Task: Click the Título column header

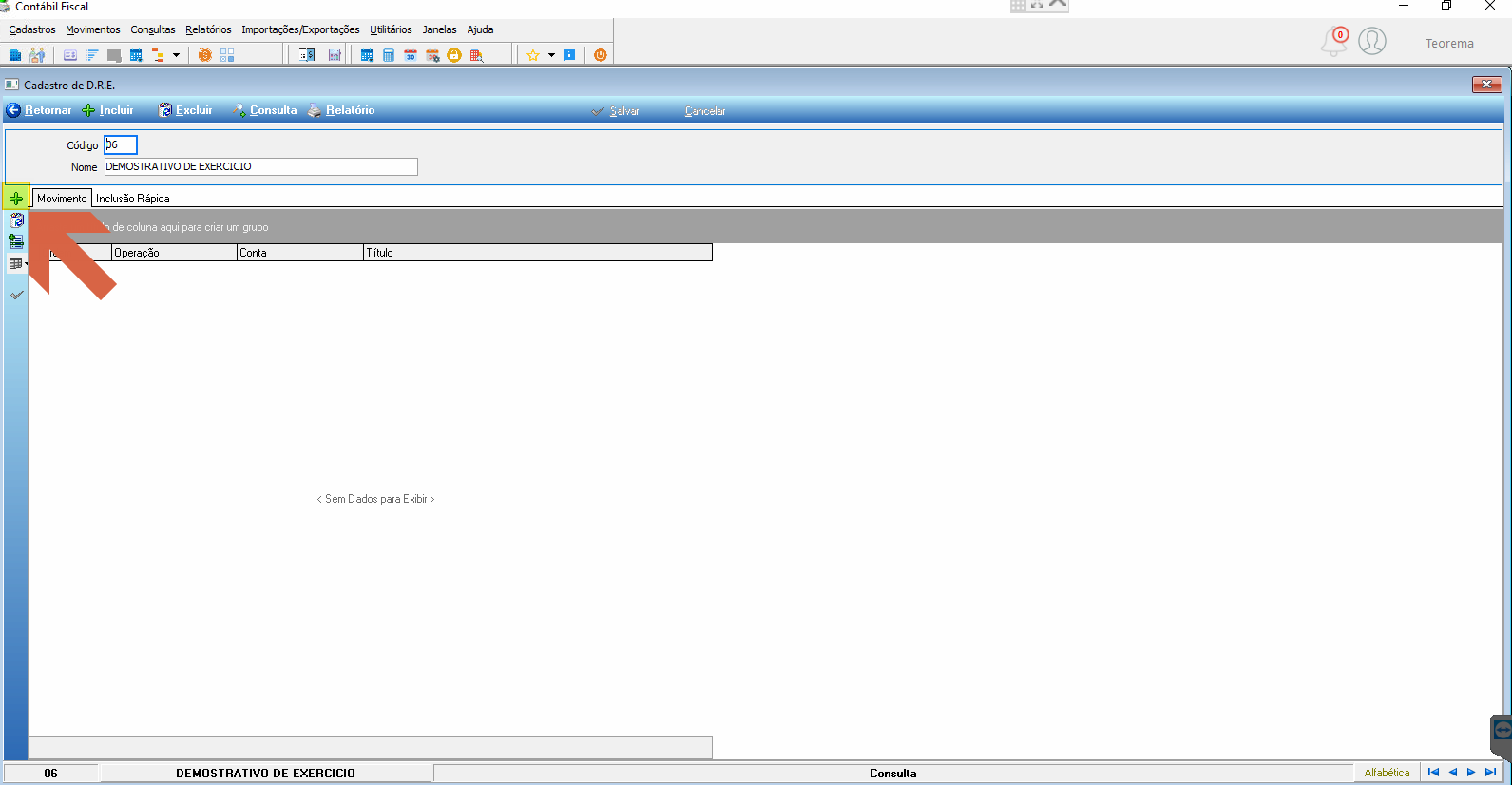Action: (x=538, y=253)
